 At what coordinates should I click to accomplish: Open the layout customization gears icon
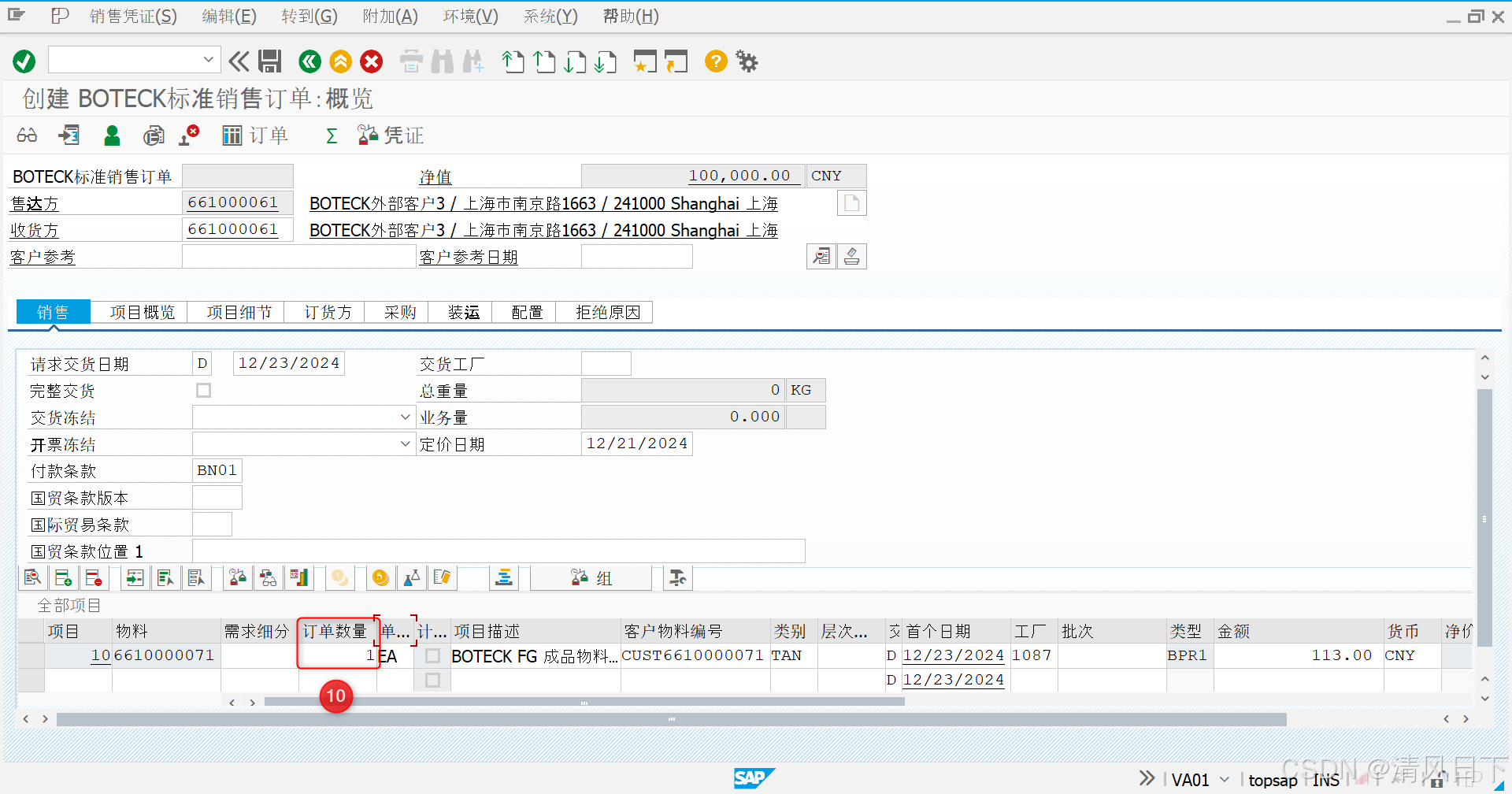(747, 61)
